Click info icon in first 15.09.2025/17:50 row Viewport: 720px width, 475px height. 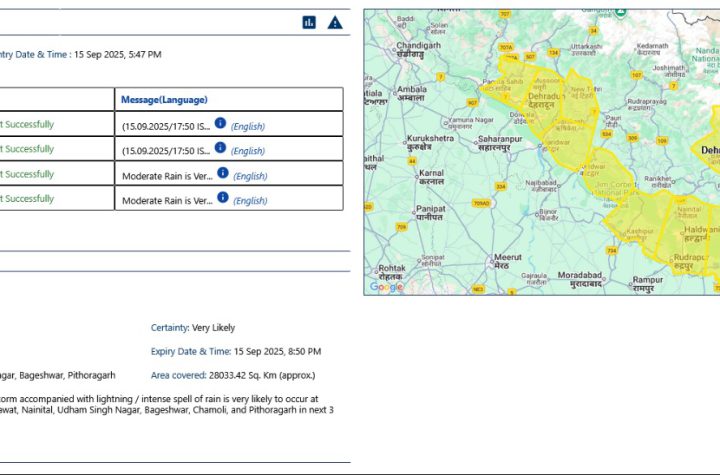(220, 123)
